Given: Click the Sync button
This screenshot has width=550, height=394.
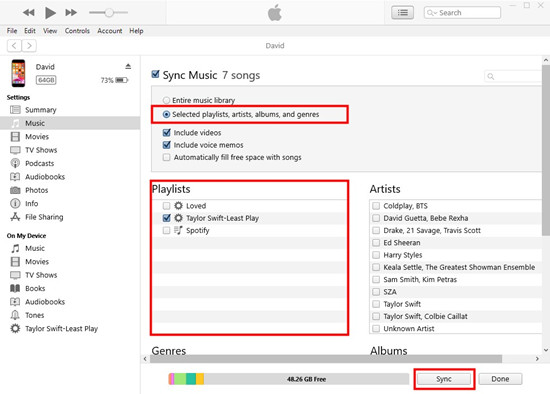Looking at the screenshot, I should tap(444, 379).
